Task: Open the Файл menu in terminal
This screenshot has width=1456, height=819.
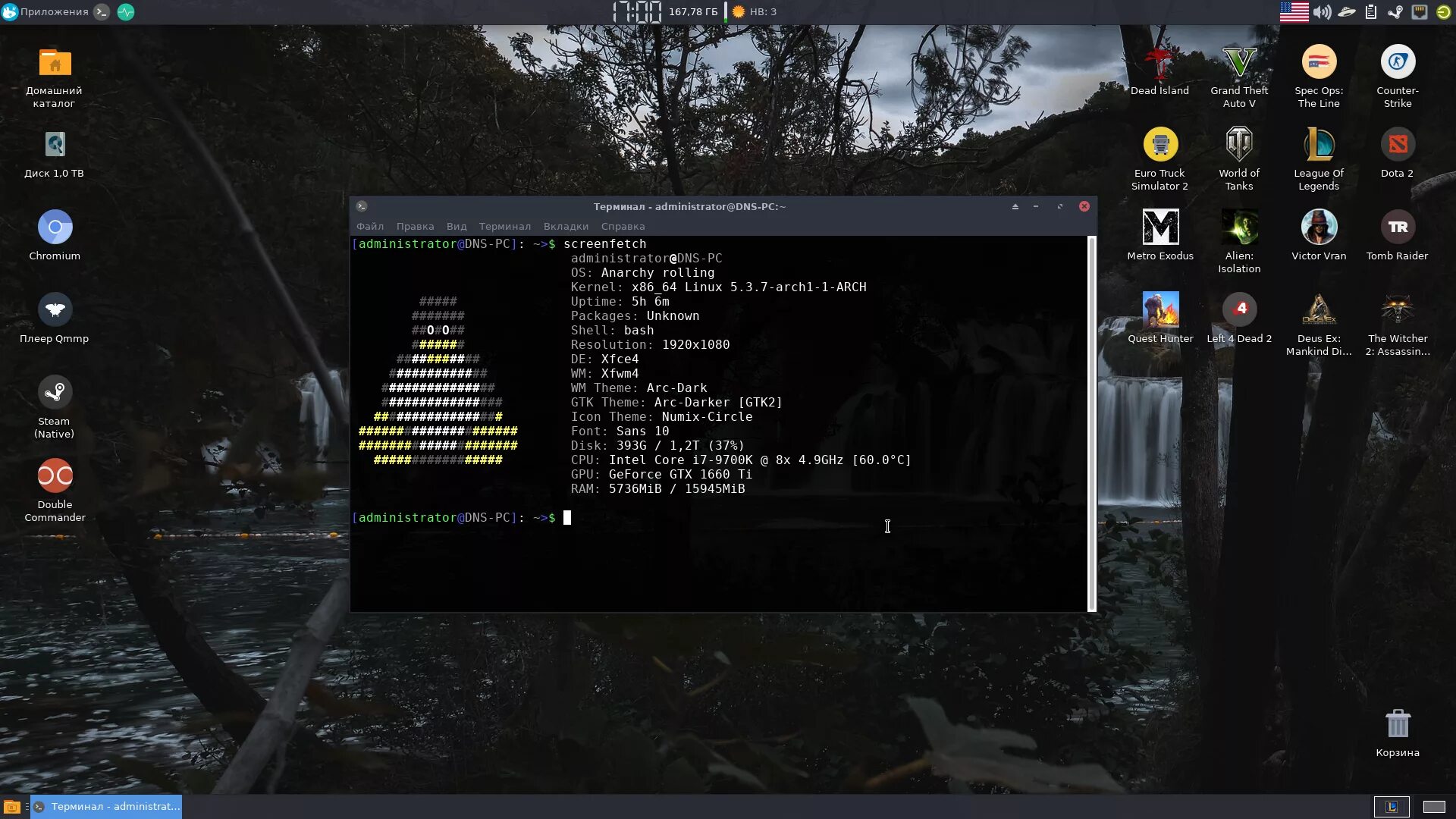Action: coord(370,226)
